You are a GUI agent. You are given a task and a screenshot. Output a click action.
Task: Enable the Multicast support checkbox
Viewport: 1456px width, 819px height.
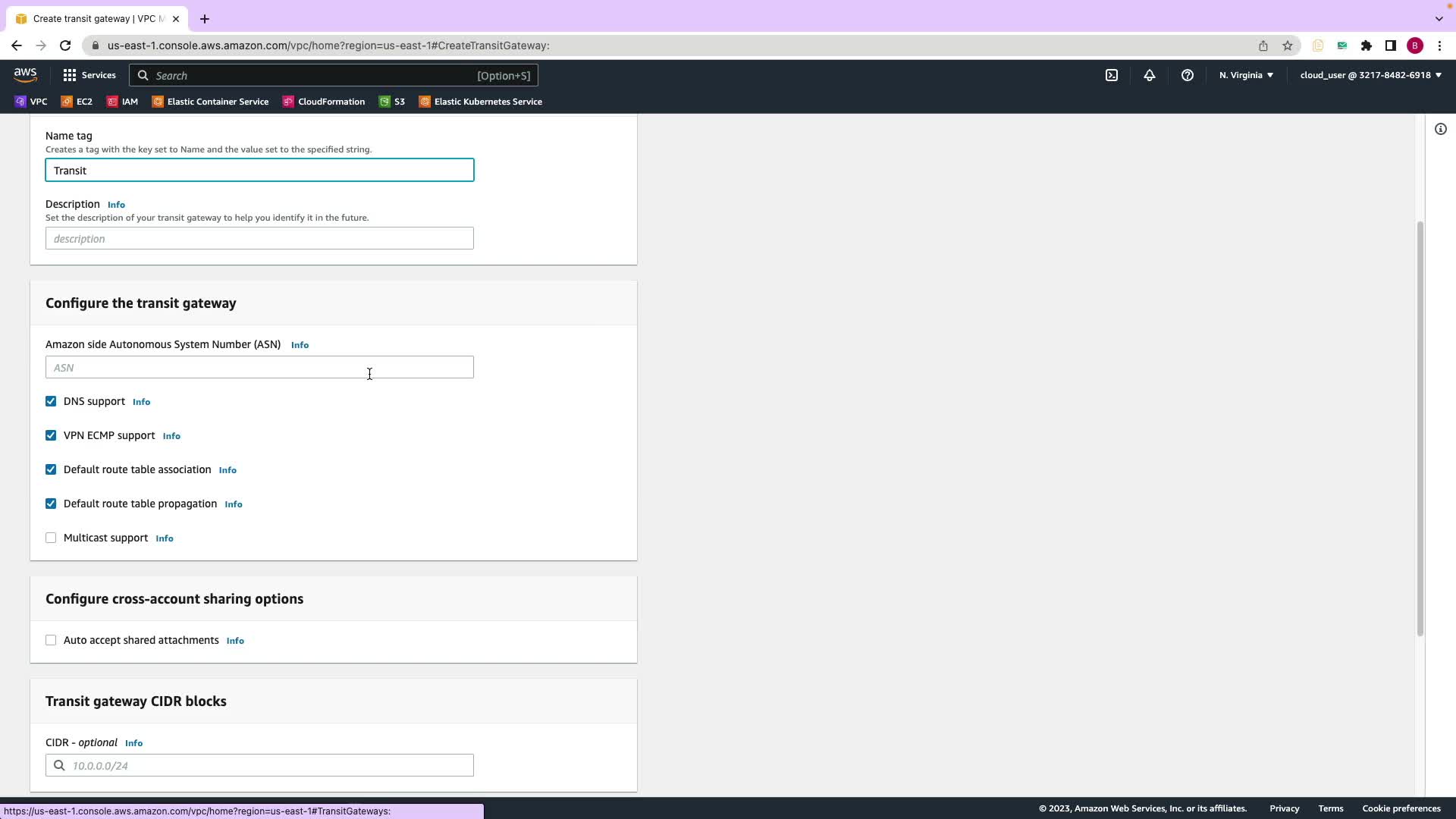51,538
